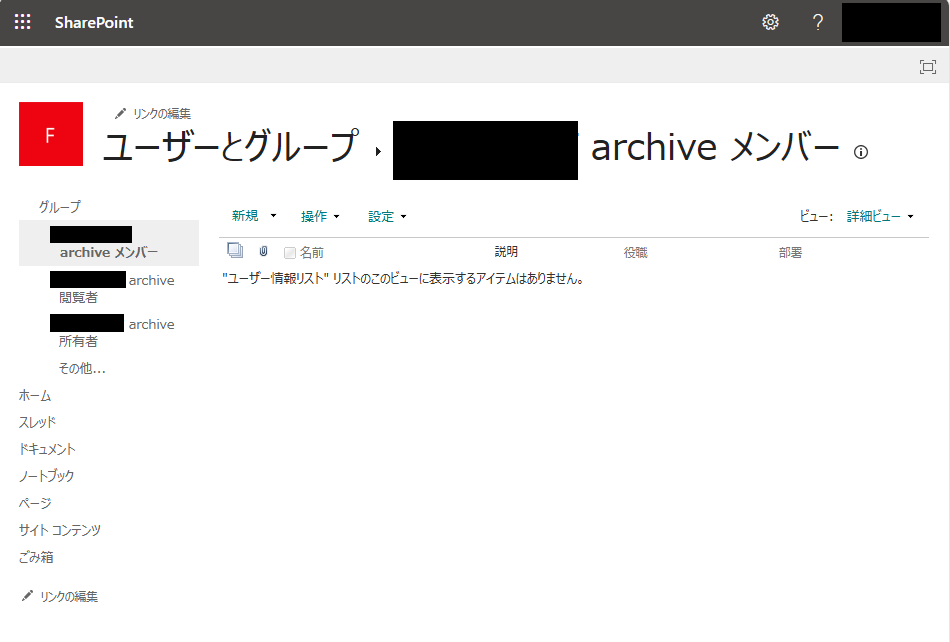Click the attachment paperclip column icon
The width and height of the screenshot is (950, 642).
pyautogui.click(x=264, y=251)
